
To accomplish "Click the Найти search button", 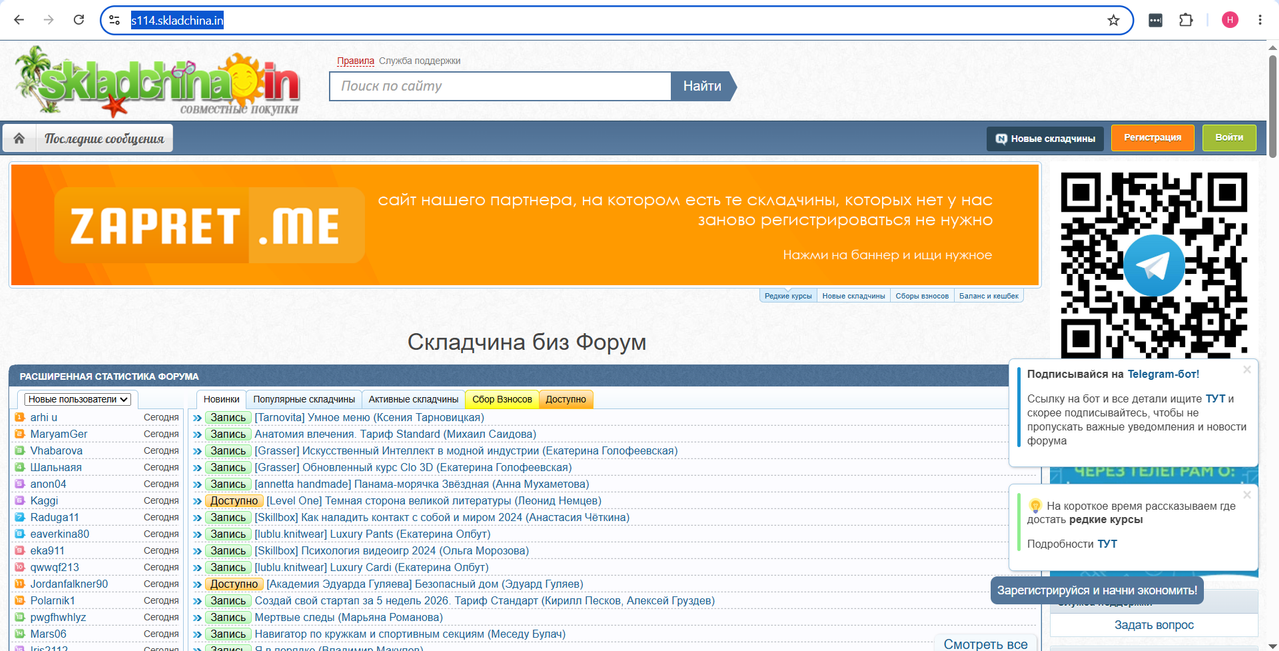I will click(x=703, y=86).
